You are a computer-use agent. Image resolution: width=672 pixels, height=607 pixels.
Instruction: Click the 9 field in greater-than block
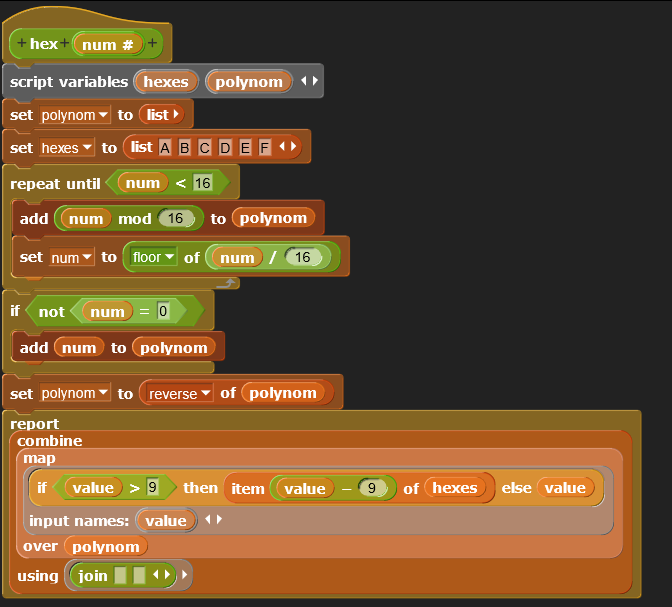click(153, 487)
